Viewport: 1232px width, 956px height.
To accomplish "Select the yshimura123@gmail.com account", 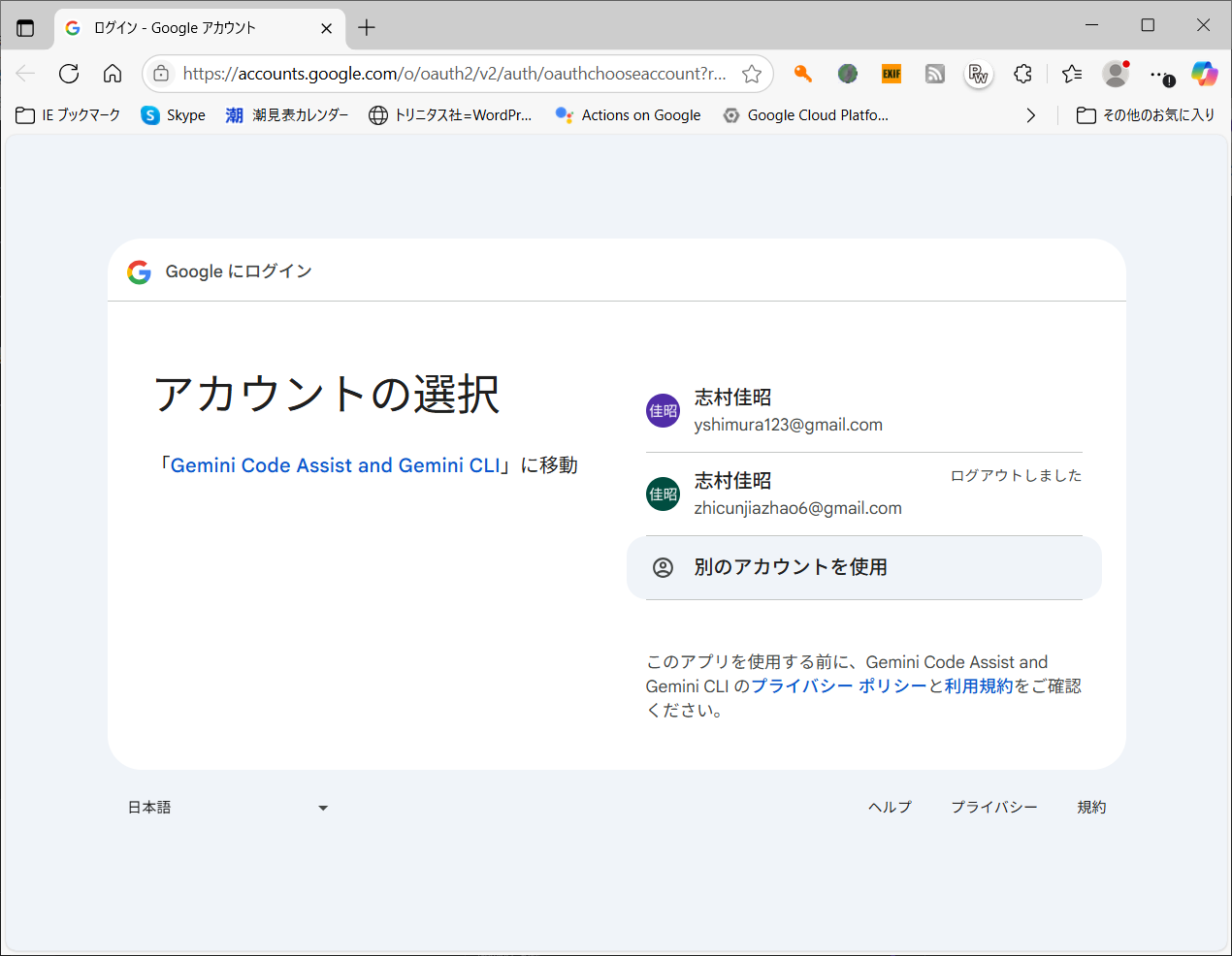I will coord(864,411).
